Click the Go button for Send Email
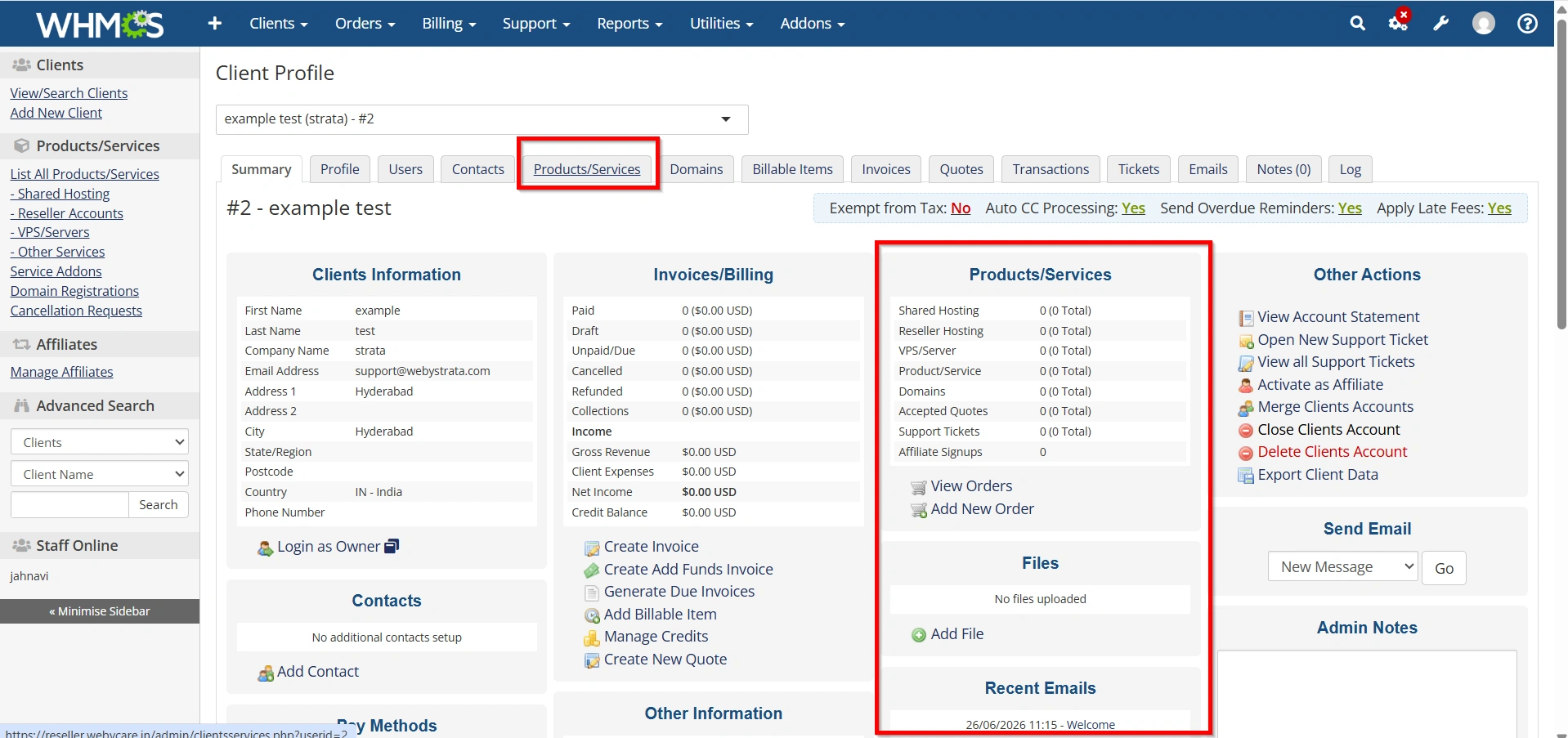This screenshot has height=738, width=1568. (x=1445, y=568)
